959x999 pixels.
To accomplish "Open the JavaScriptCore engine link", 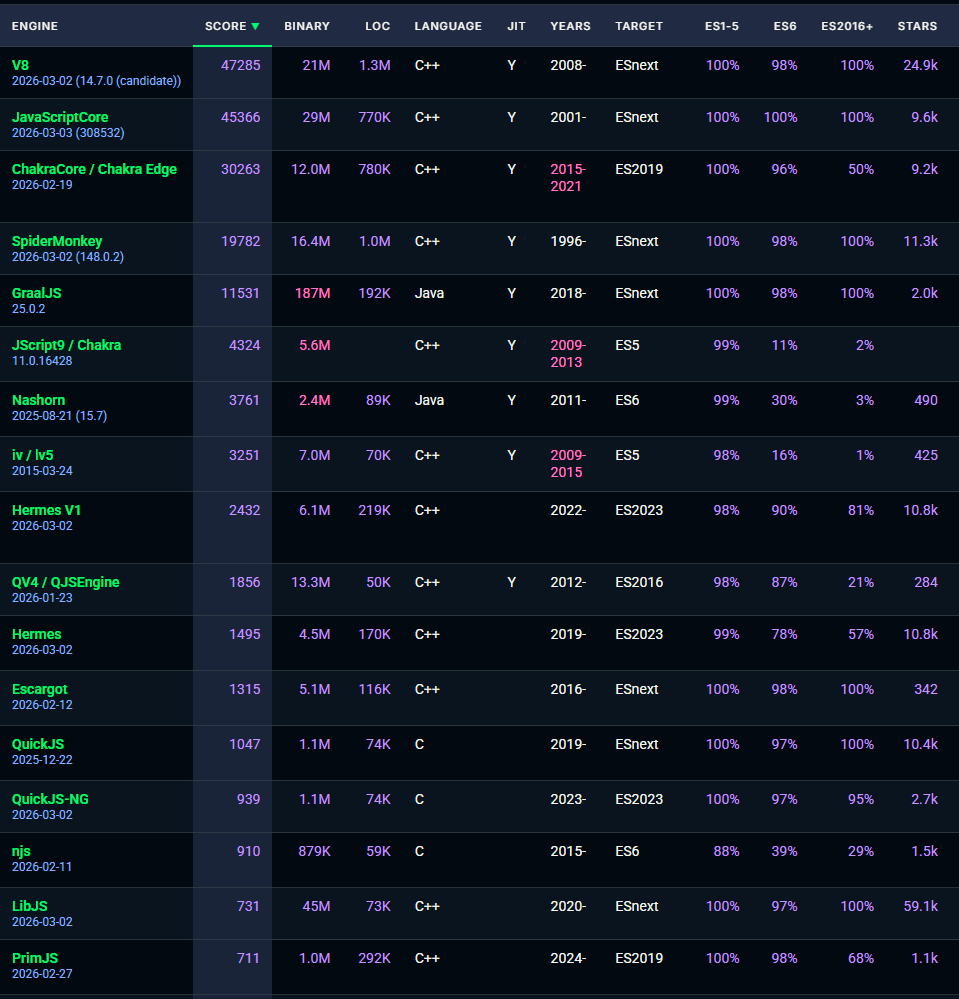I will click(60, 117).
